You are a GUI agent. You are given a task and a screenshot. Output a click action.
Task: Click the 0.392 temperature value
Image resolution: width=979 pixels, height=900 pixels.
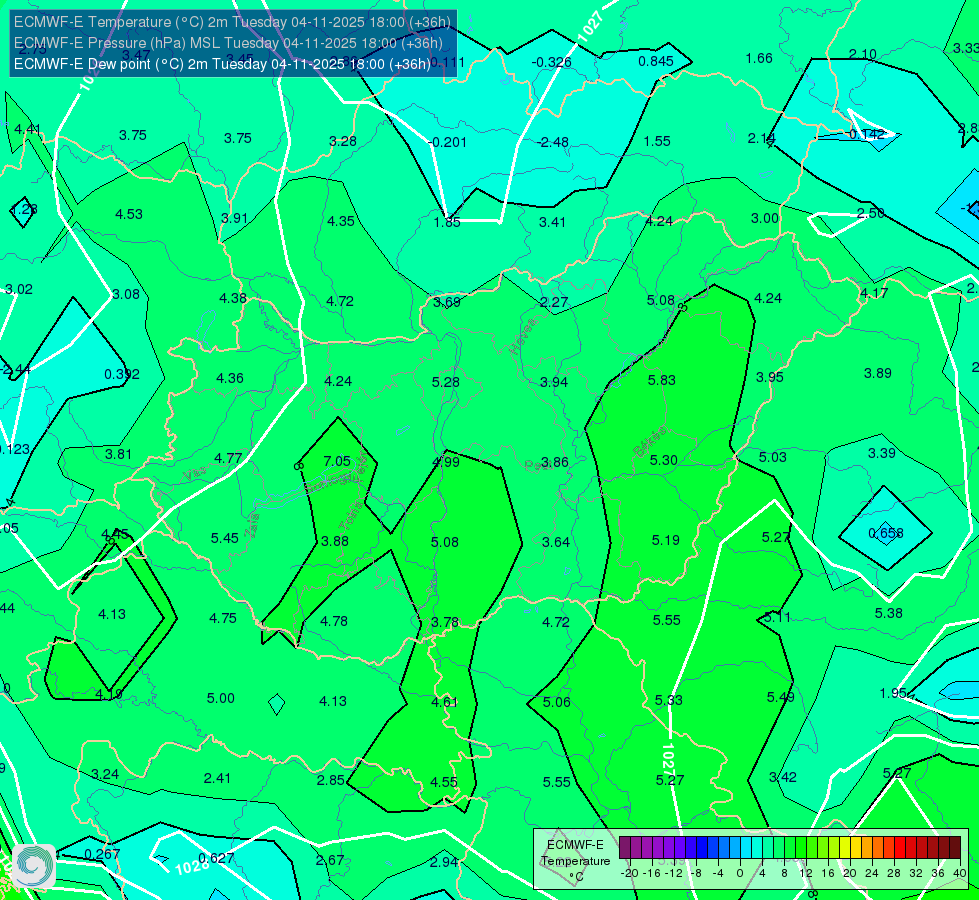click(x=122, y=374)
